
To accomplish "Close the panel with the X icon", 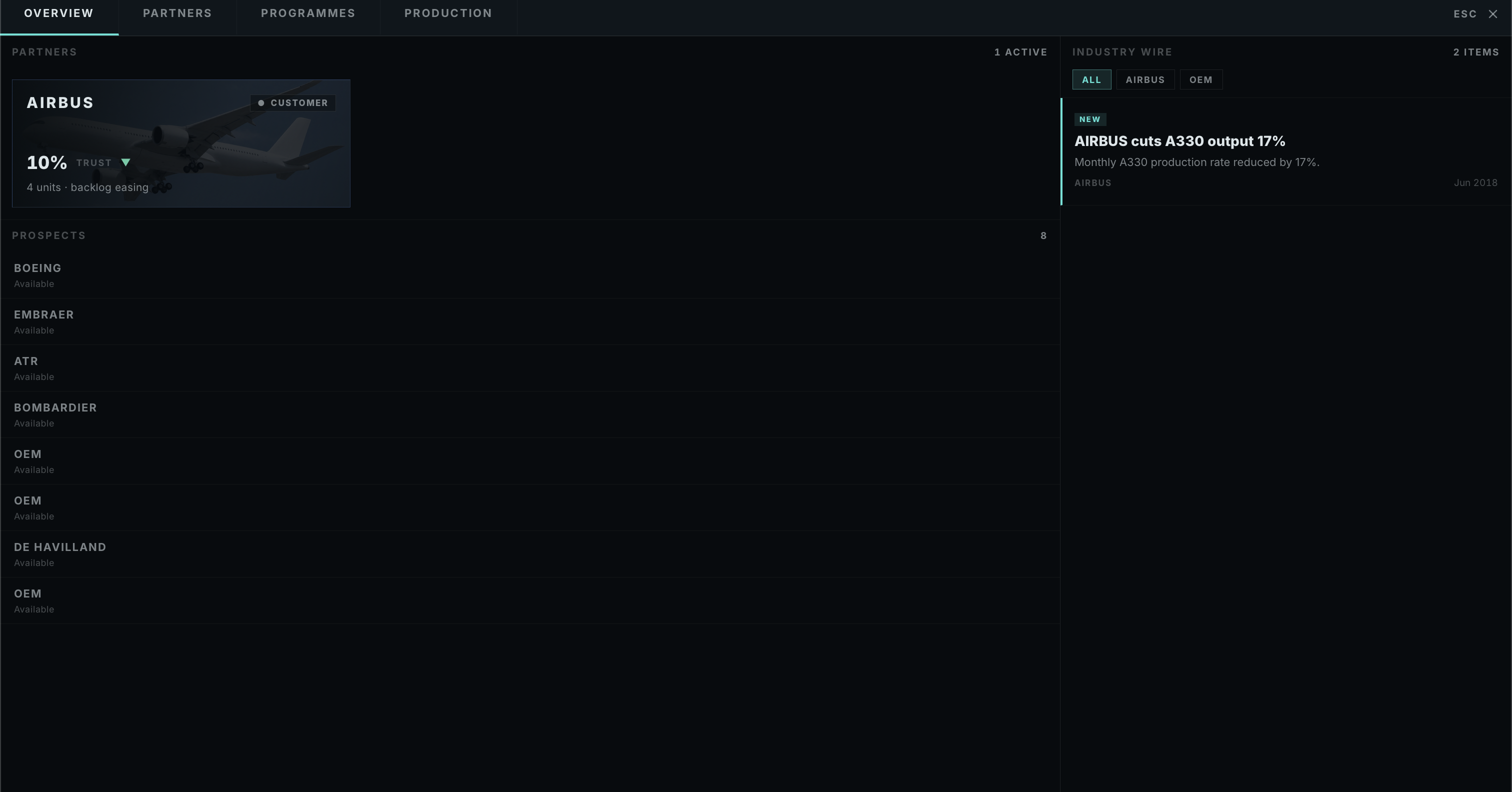I will coord(1492,14).
